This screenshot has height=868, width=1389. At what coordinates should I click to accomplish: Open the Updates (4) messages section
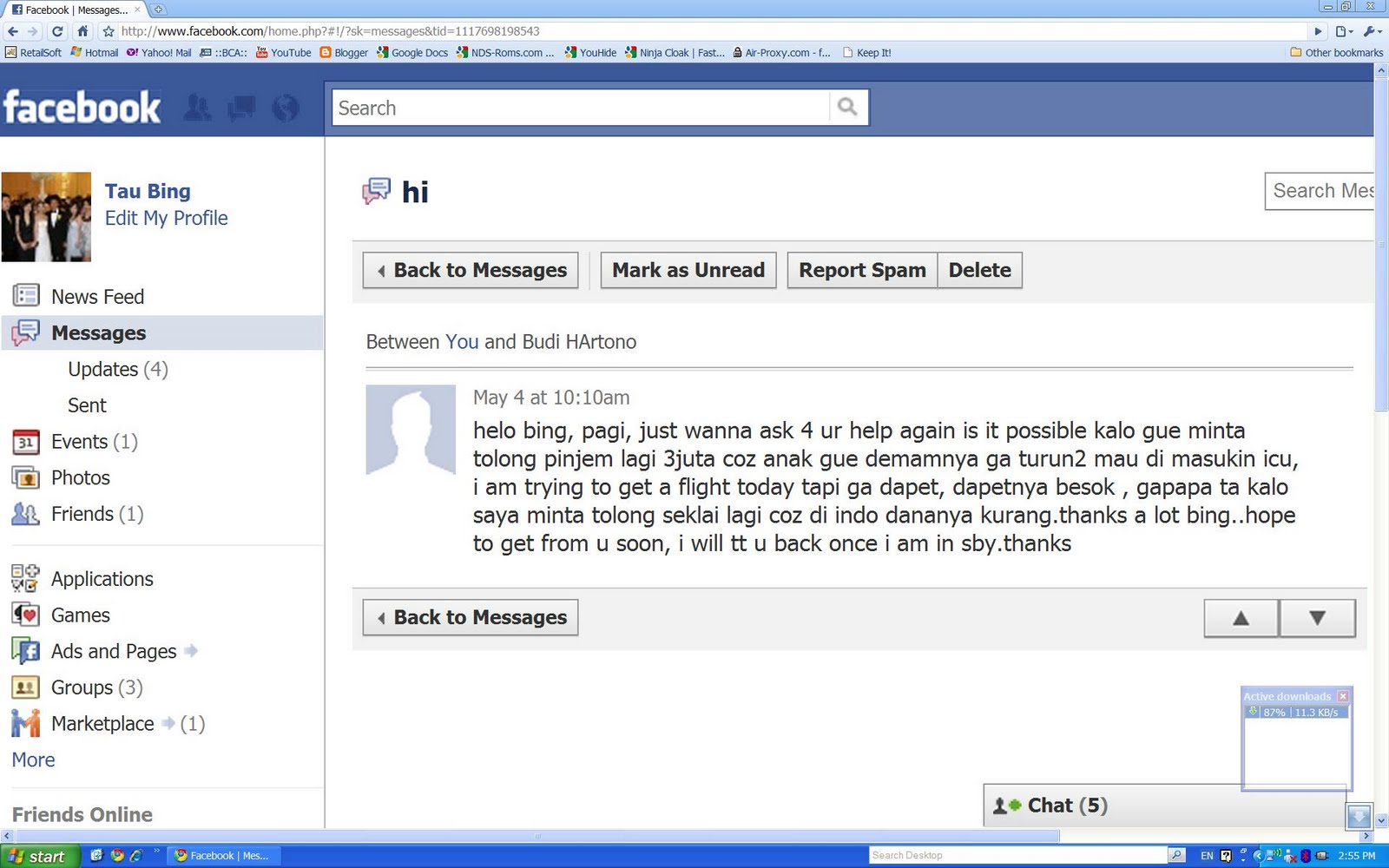tap(118, 369)
